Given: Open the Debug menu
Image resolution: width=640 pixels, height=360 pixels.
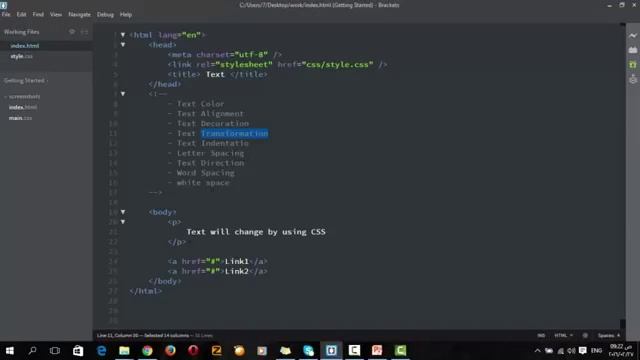Looking at the screenshot, I should (105, 14).
